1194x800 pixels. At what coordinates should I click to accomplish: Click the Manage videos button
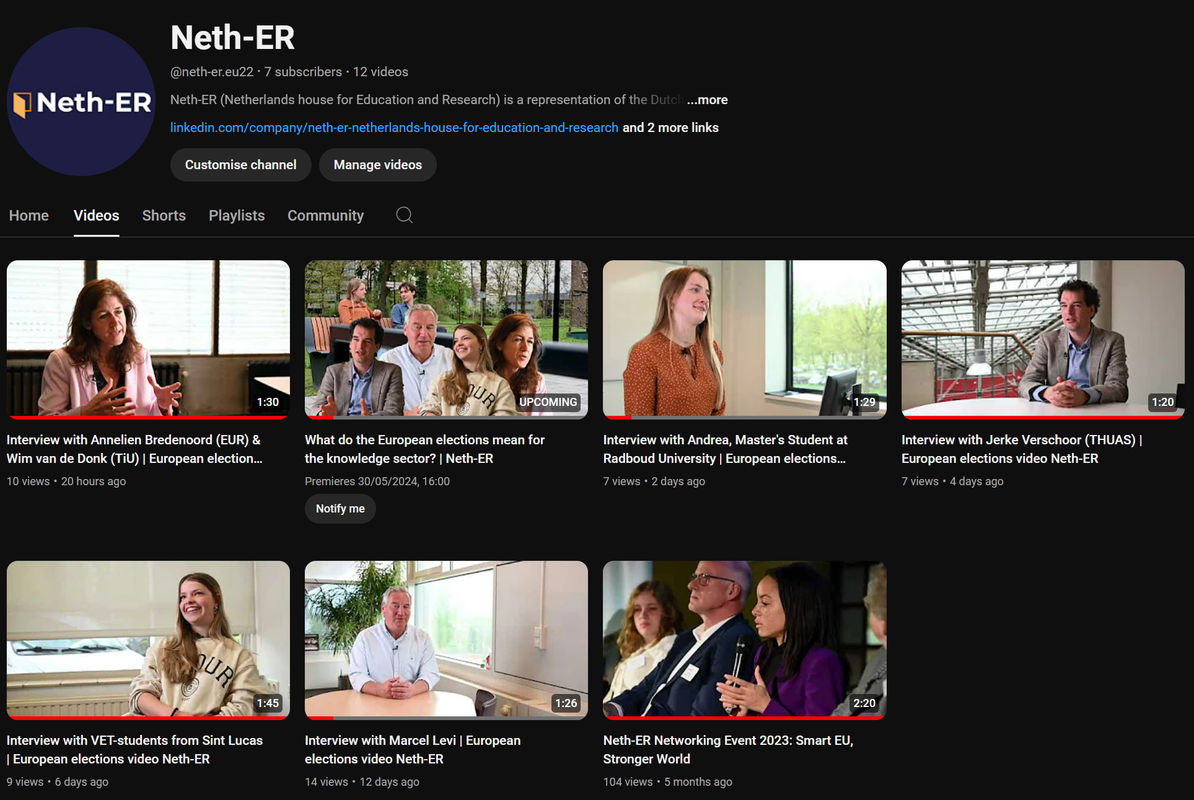378,164
